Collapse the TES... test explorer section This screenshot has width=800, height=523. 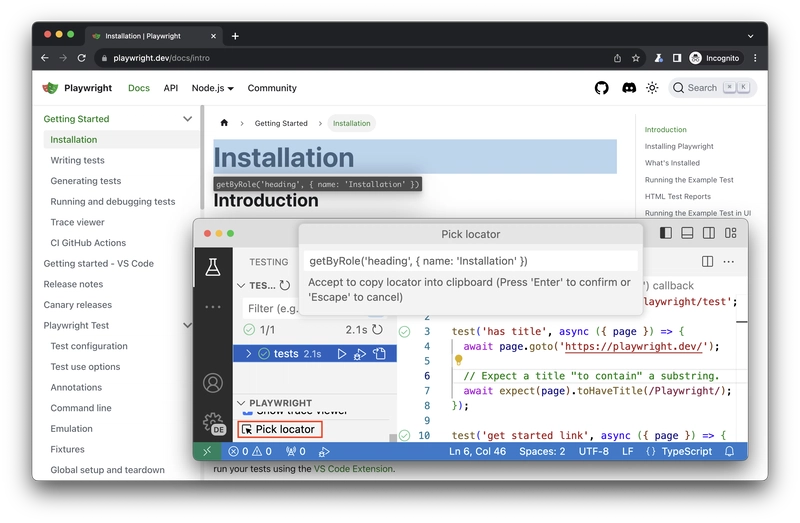[x=241, y=286]
